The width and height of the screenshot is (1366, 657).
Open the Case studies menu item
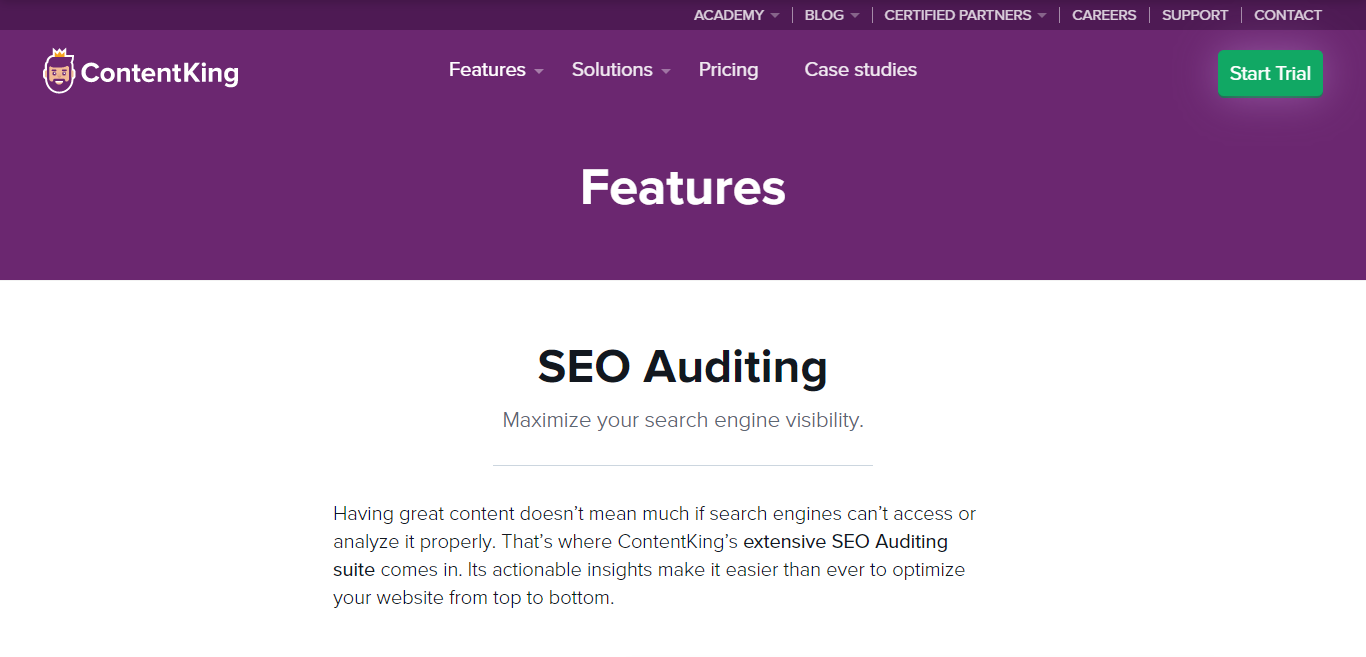click(x=860, y=70)
